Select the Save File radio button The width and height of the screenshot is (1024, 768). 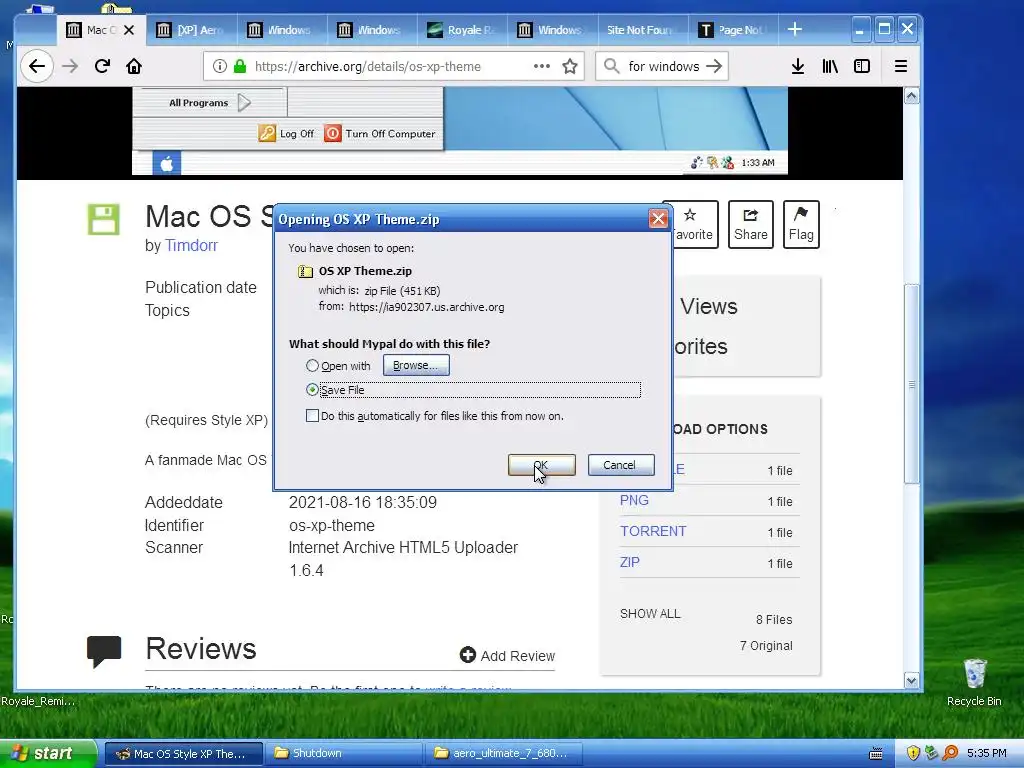(312, 390)
